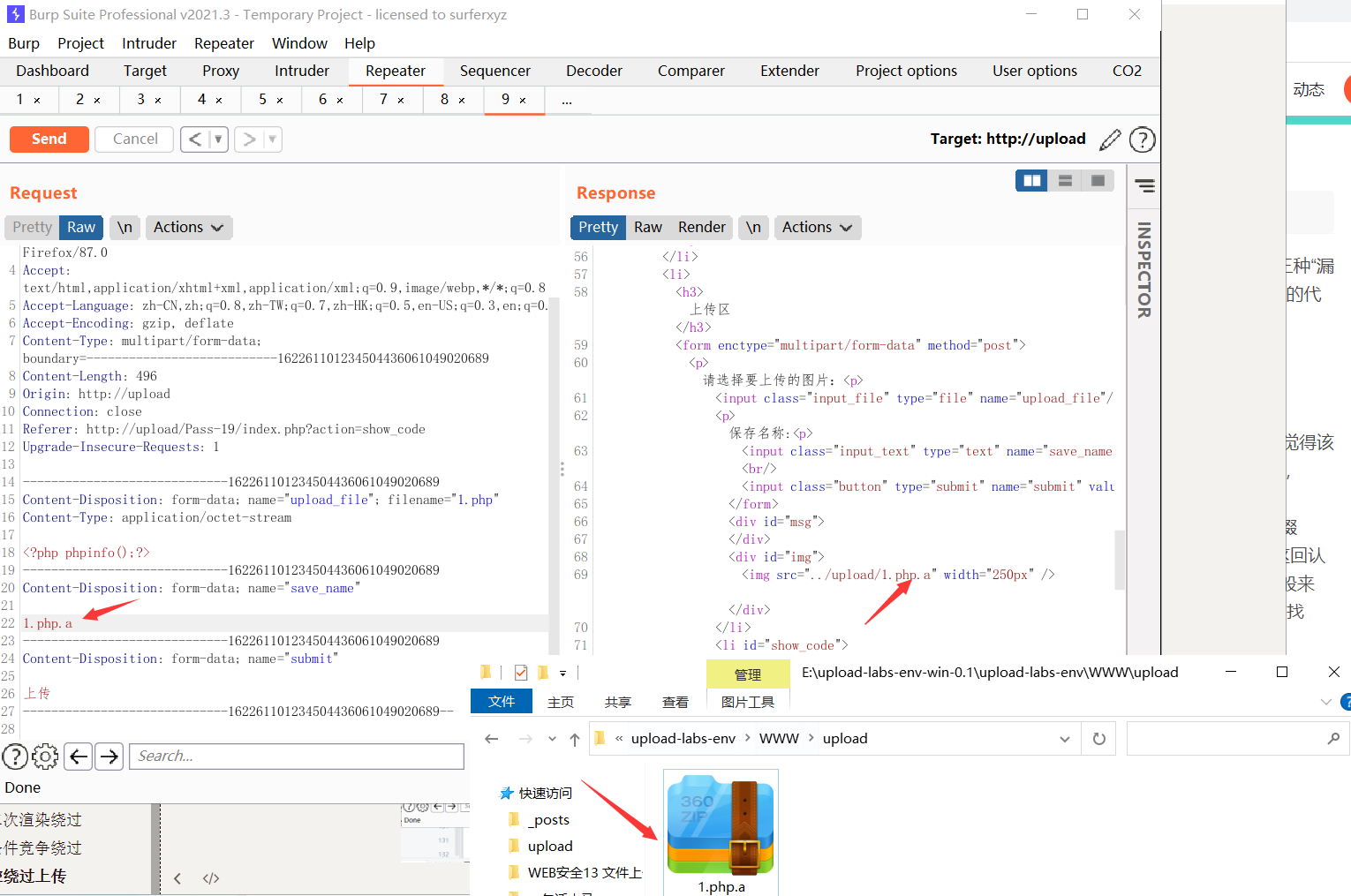Viewport: 1351px width, 896px height.
Task: Select the response Pretty view
Action: point(598,227)
